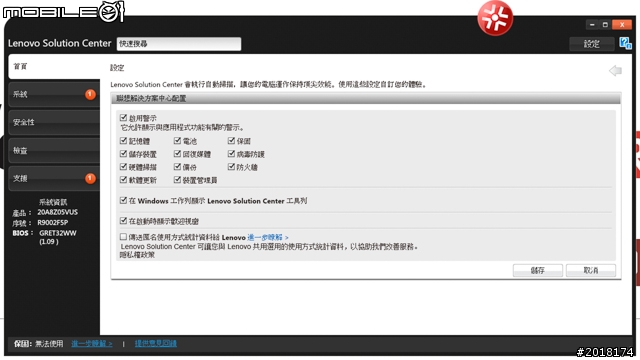Screen dimensions: 640x360
Task: Enable 傳送匿名使用方式統計資料給 Lenovo
Action: click(x=123, y=236)
